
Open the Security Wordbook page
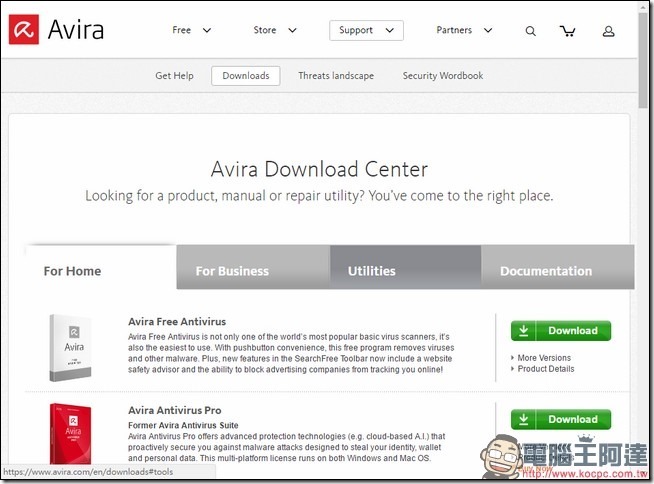[x=443, y=76]
